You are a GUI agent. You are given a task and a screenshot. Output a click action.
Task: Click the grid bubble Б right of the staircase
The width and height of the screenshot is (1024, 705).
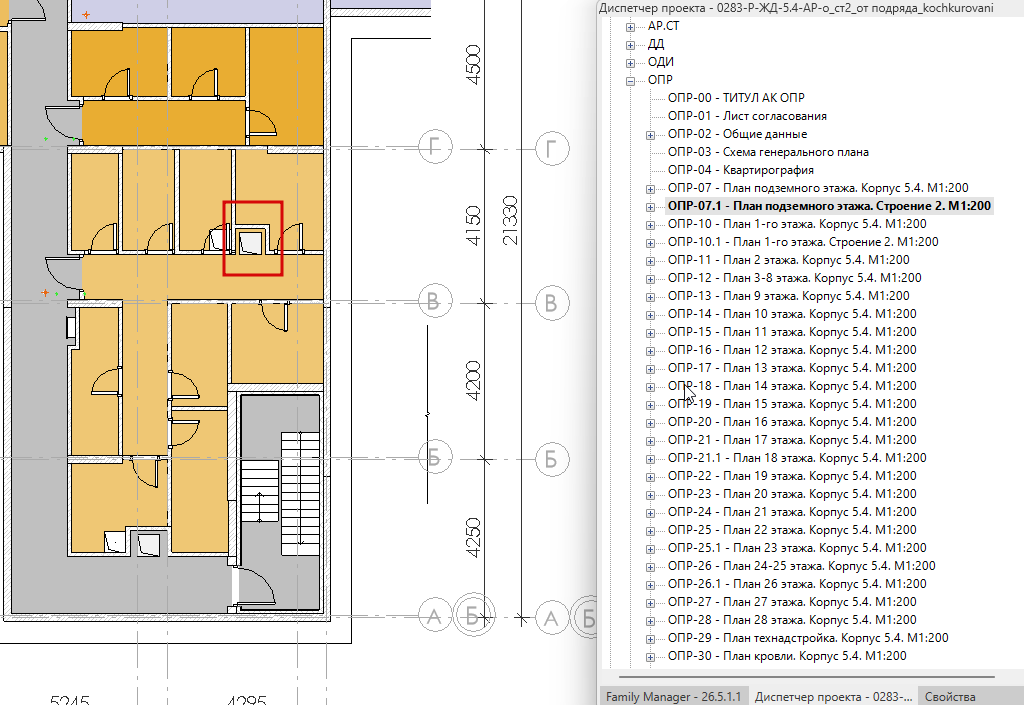coord(435,458)
